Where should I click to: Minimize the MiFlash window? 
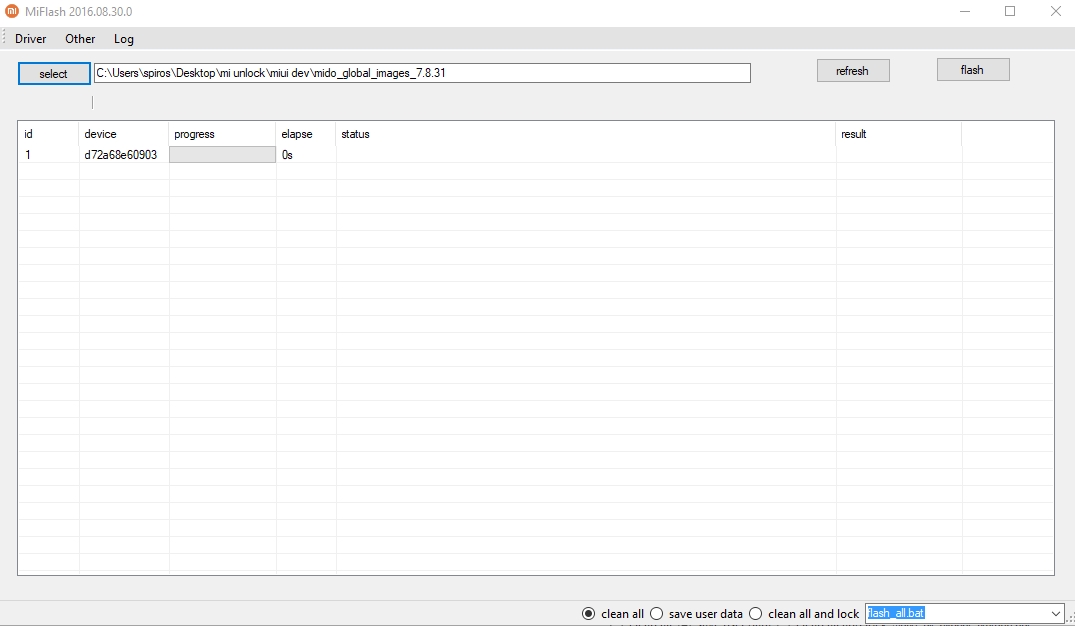965,12
